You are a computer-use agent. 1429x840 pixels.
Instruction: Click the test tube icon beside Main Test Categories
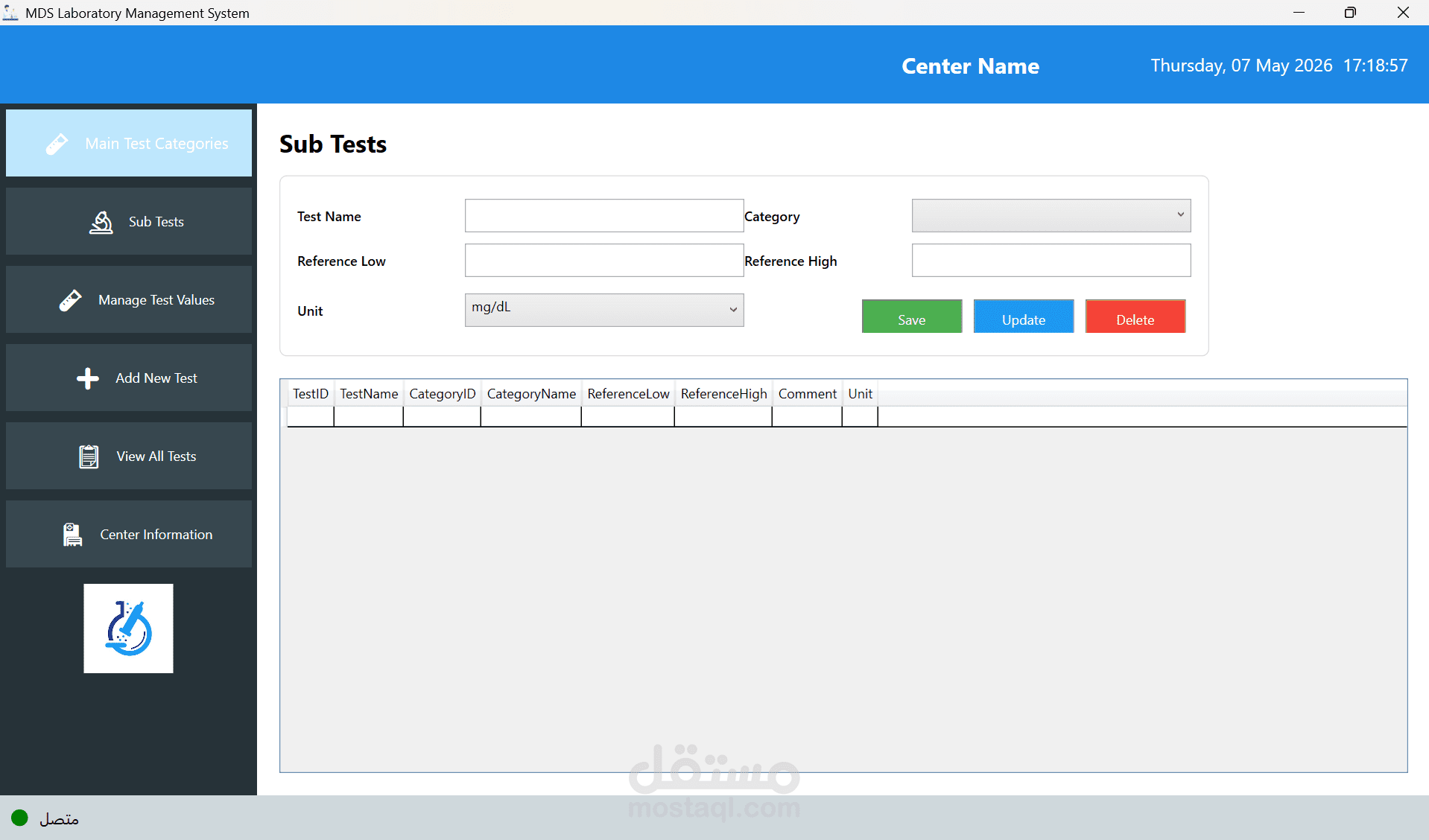pyautogui.click(x=57, y=144)
